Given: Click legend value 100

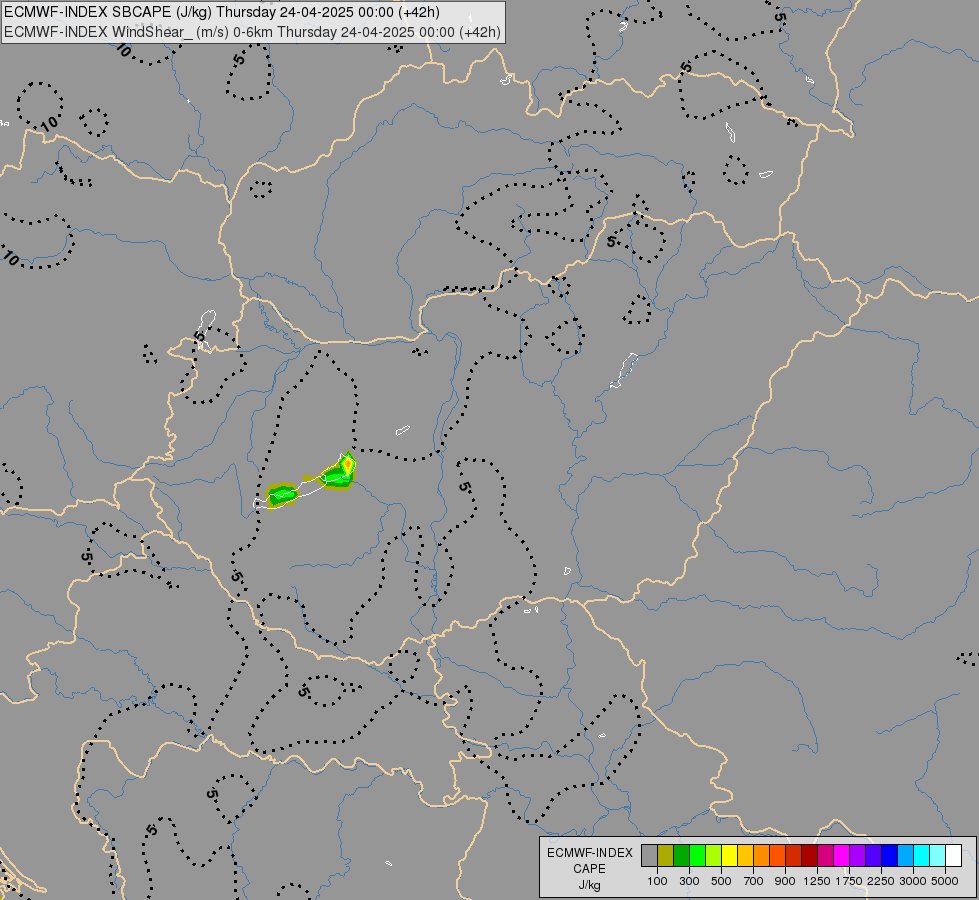Looking at the screenshot, I should (x=657, y=881).
